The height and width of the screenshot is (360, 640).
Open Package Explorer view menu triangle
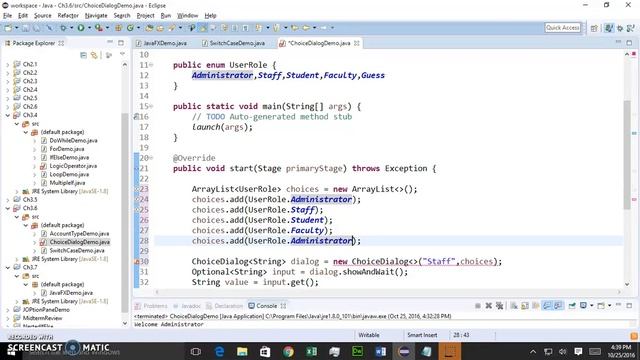[122, 54]
